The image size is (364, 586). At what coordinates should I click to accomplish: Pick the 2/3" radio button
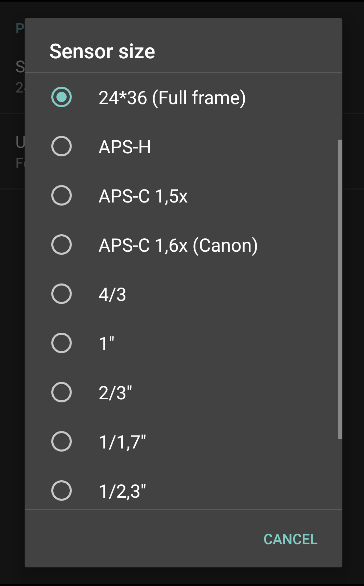[x=61, y=392]
